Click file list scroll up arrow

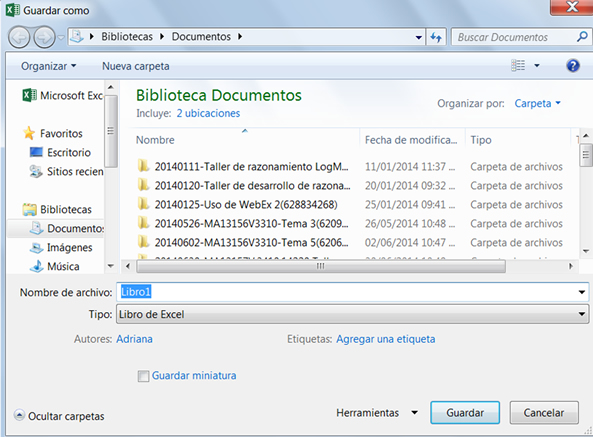pyautogui.click(x=586, y=135)
